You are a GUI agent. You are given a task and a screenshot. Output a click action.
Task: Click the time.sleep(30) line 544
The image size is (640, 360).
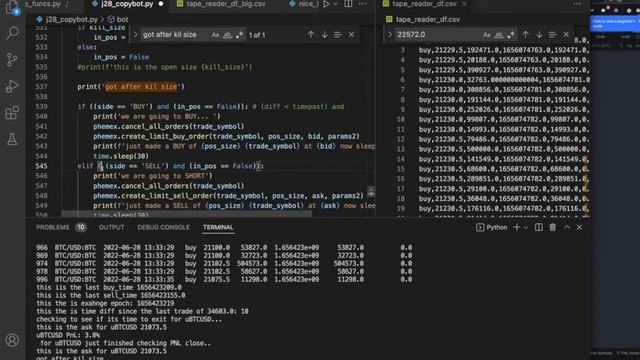[121, 156]
